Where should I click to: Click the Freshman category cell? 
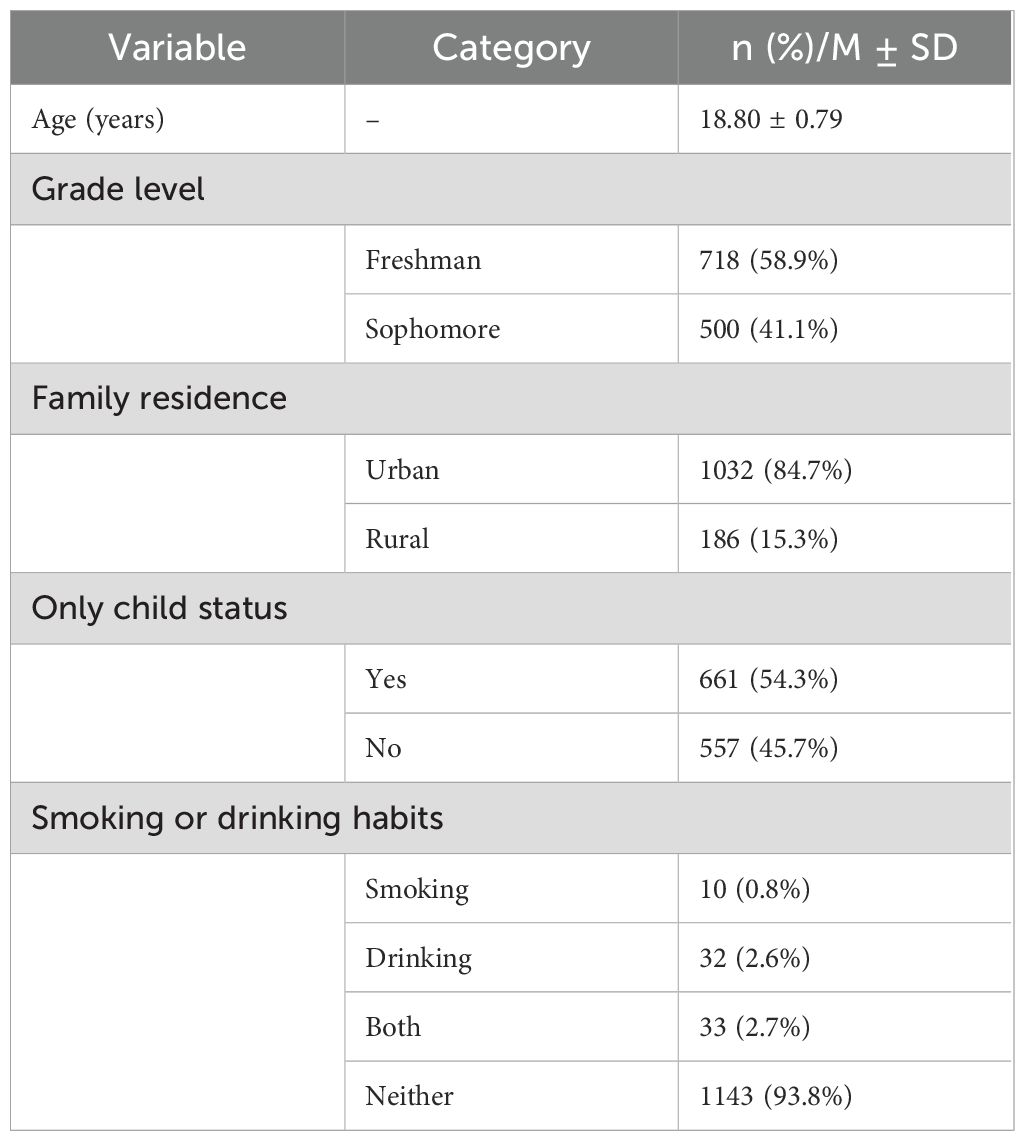[423, 260]
